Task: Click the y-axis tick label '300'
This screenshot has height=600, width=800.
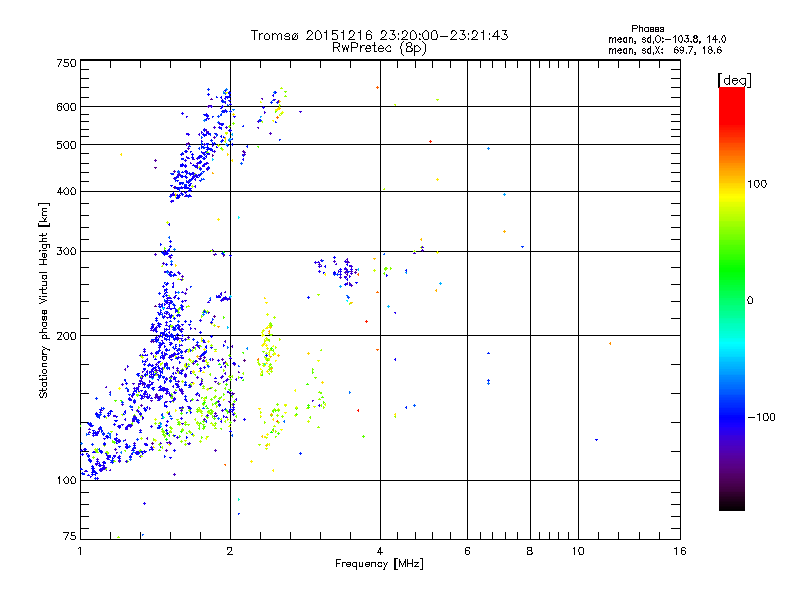Action: 66,252
